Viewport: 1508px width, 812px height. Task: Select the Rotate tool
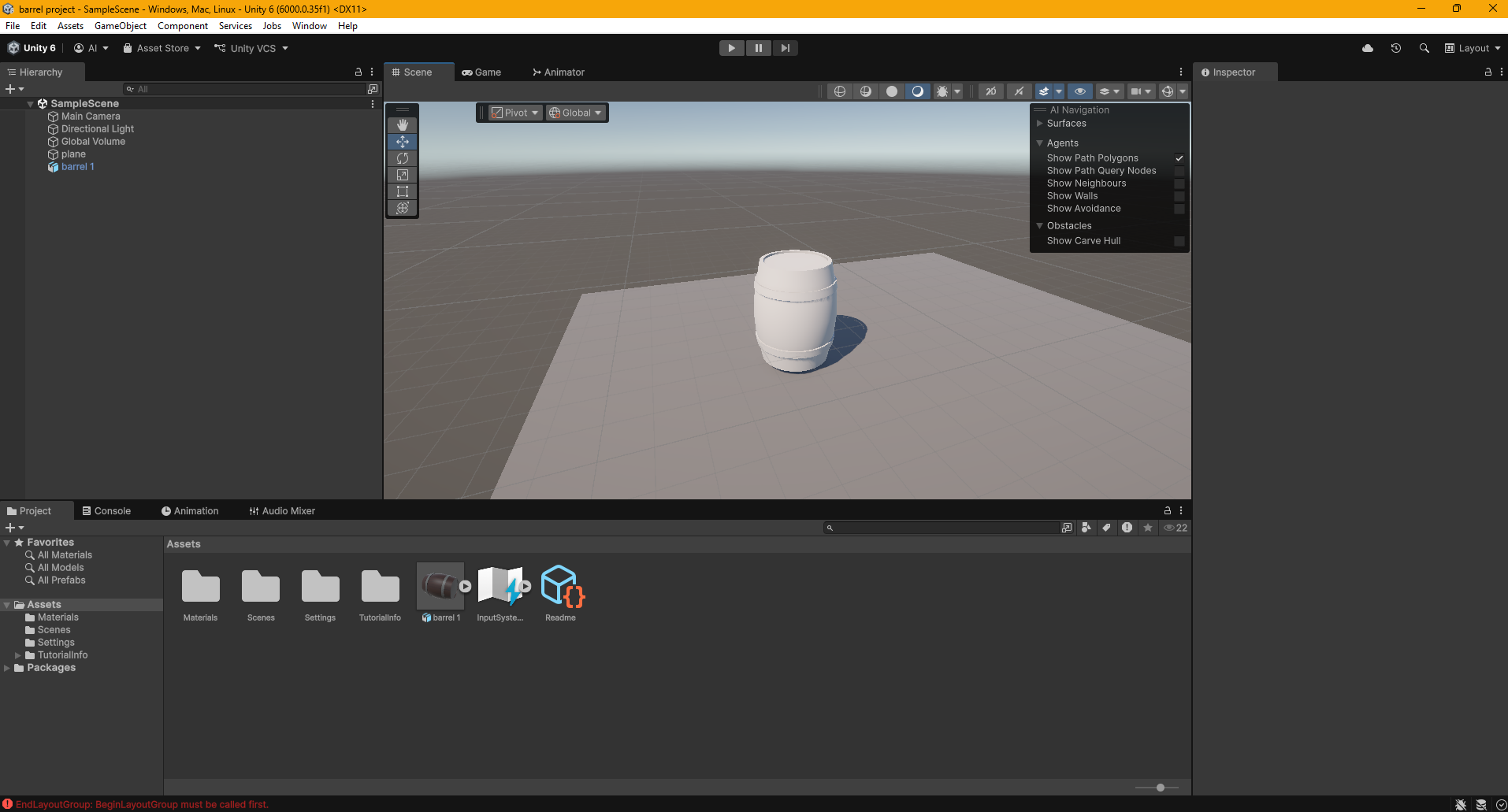click(403, 158)
